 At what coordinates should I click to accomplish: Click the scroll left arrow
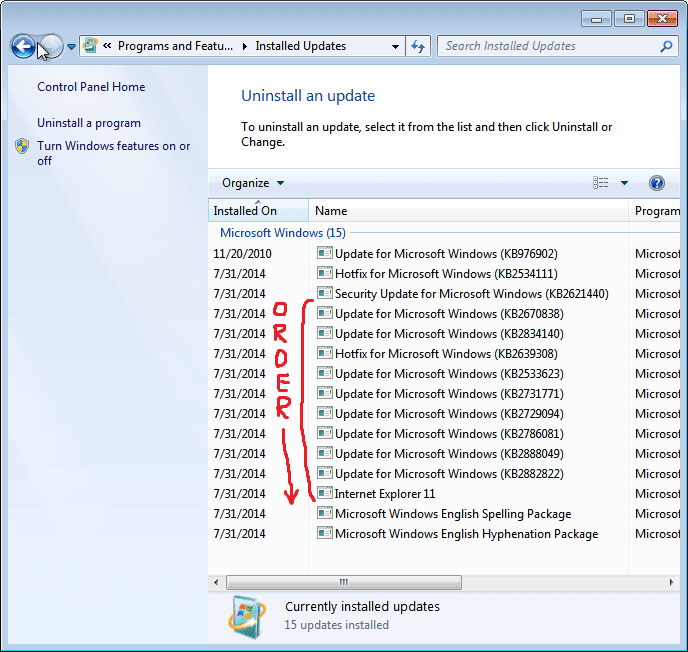click(216, 582)
